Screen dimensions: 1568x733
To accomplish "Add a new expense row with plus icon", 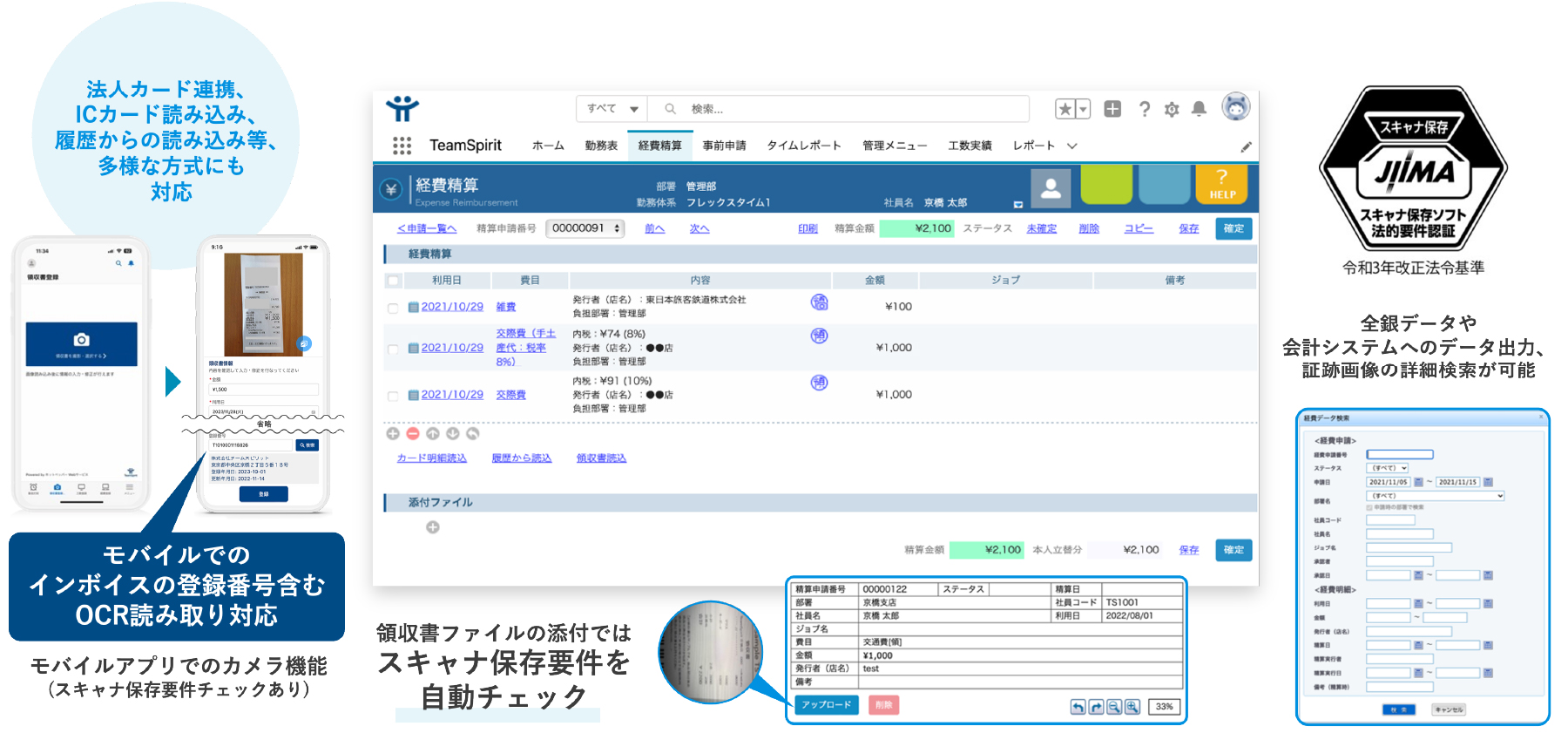I will click(393, 433).
